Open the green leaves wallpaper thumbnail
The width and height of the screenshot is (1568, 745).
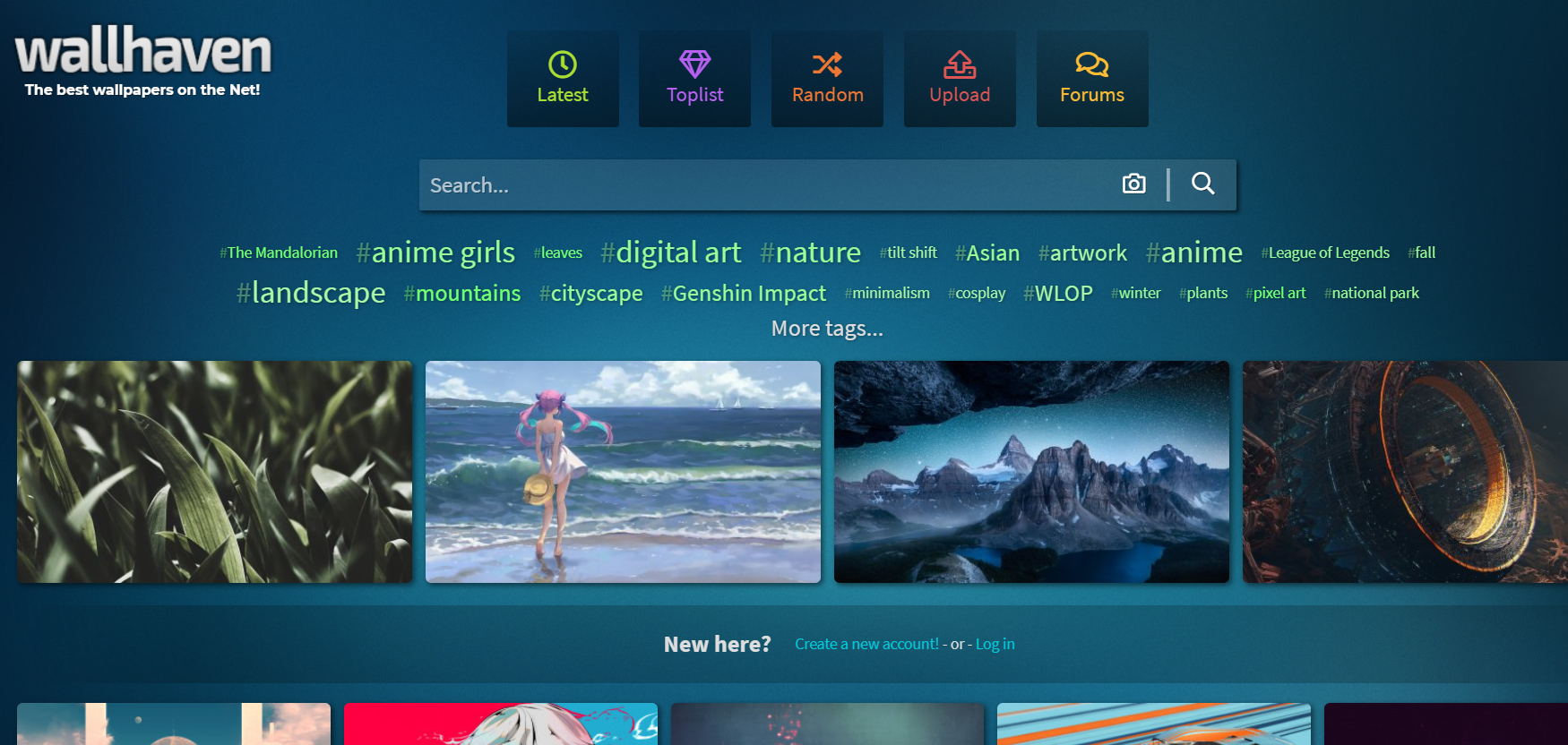pos(215,472)
